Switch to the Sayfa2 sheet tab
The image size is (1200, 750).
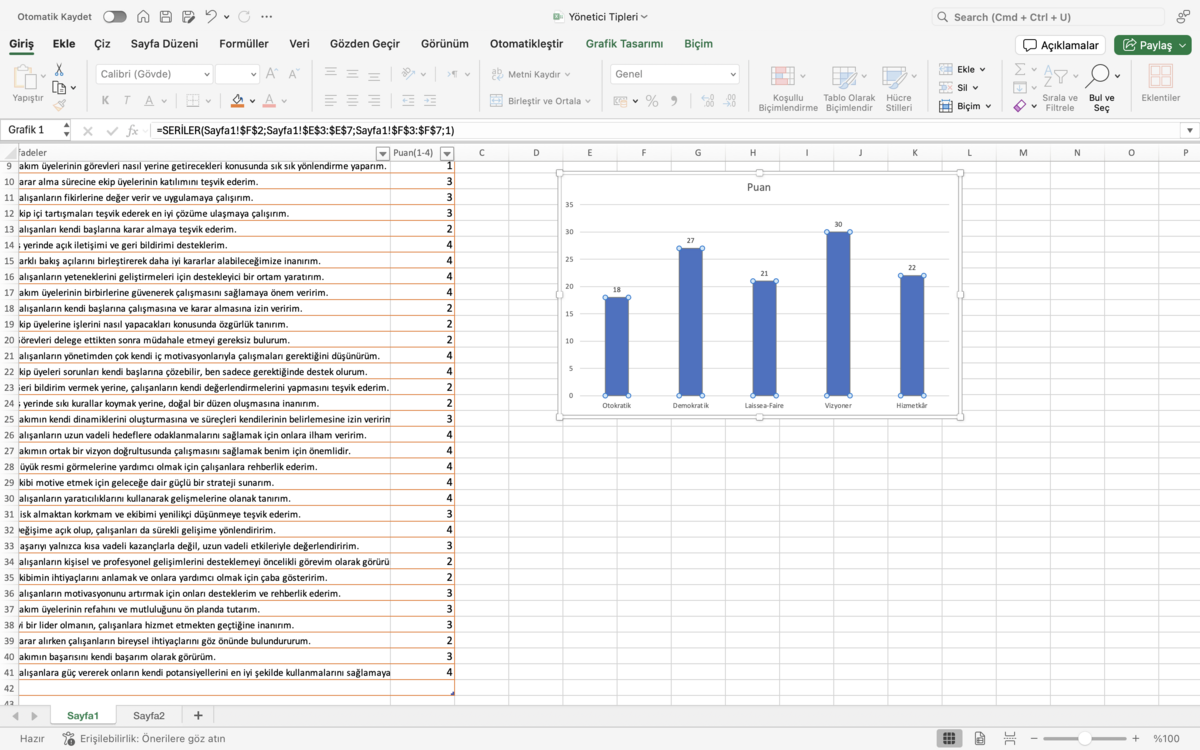149,716
